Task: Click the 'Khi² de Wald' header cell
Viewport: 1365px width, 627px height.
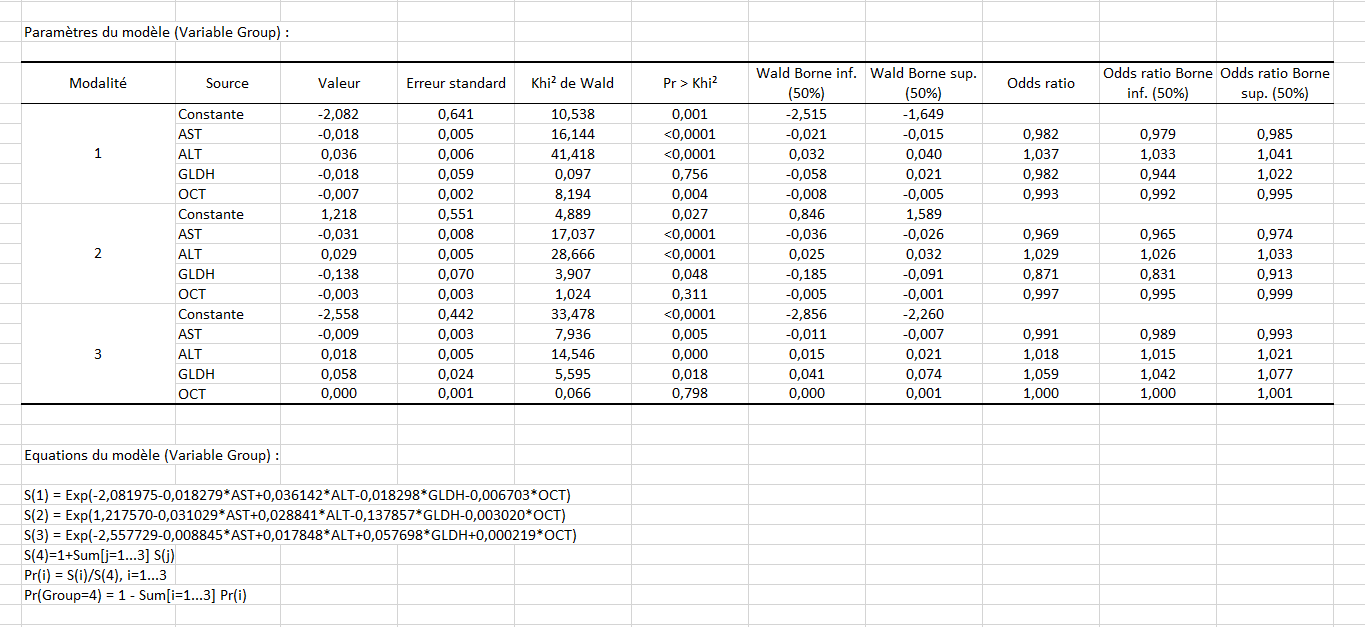Action: click(572, 83)
